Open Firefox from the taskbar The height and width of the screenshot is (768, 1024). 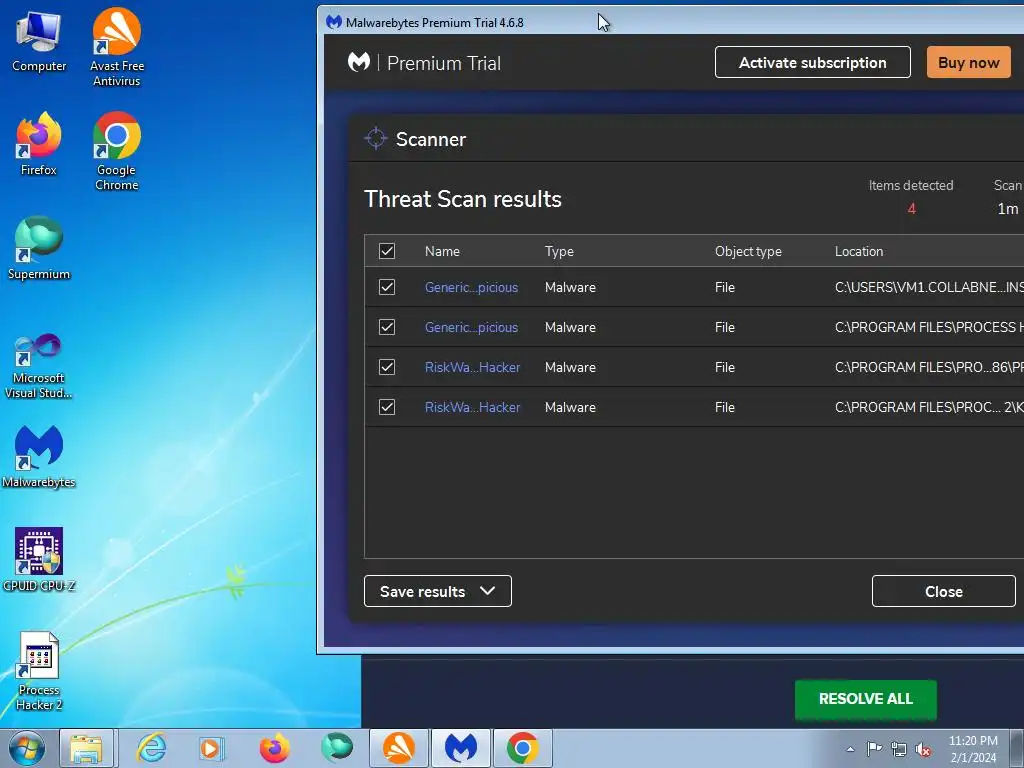(x=274, y=748)
